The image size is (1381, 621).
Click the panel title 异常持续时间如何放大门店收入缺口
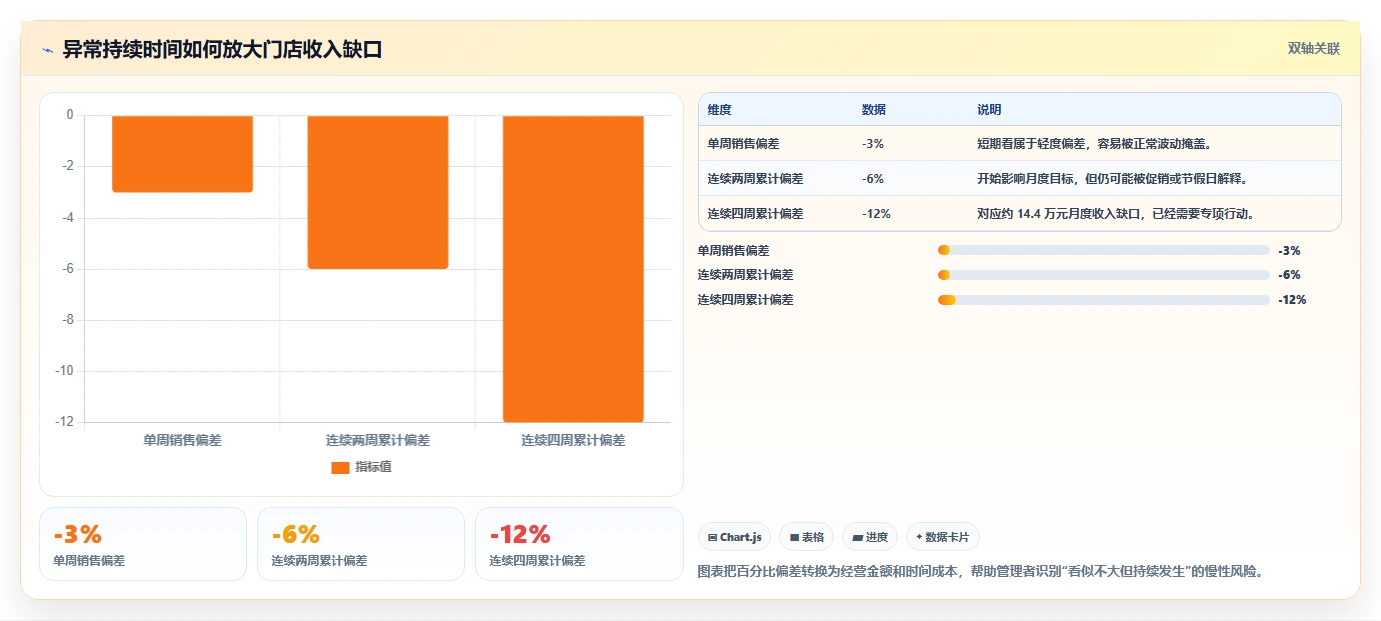[x=223, y=50]
